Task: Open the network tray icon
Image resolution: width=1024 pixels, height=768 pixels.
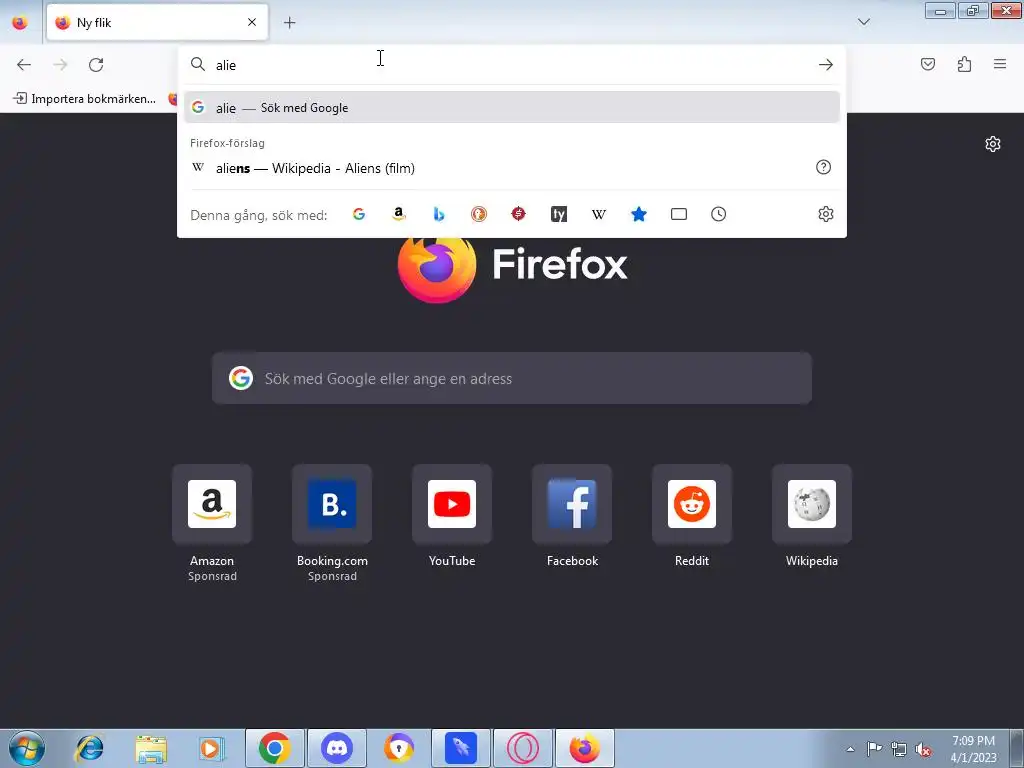Action: [x=899, y=749]
